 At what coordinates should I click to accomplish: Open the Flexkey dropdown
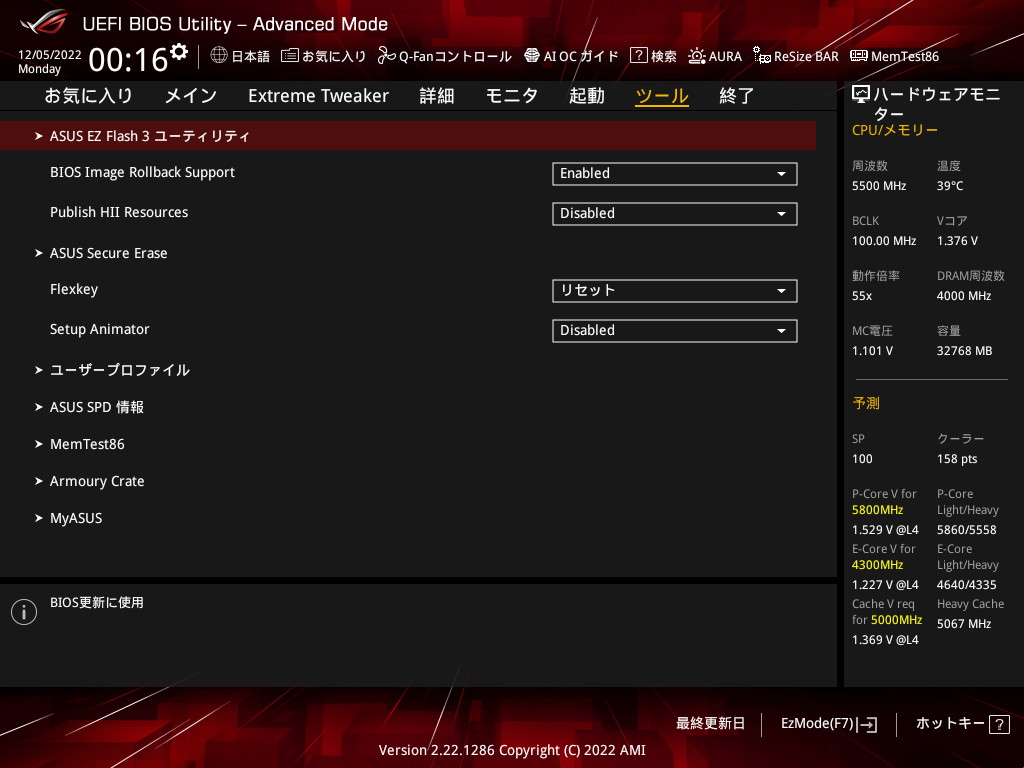click(674, 291)
